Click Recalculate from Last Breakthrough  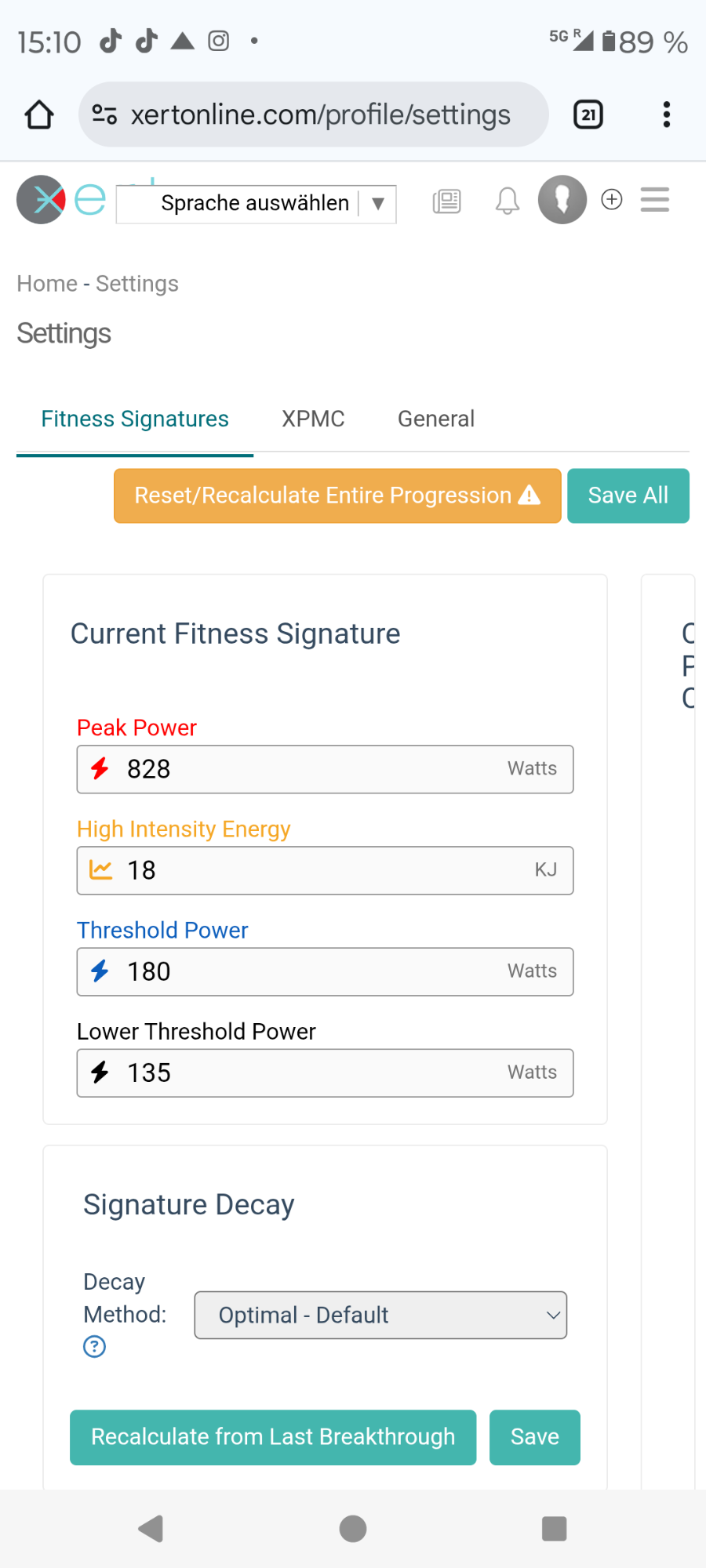coord(273,1437)
